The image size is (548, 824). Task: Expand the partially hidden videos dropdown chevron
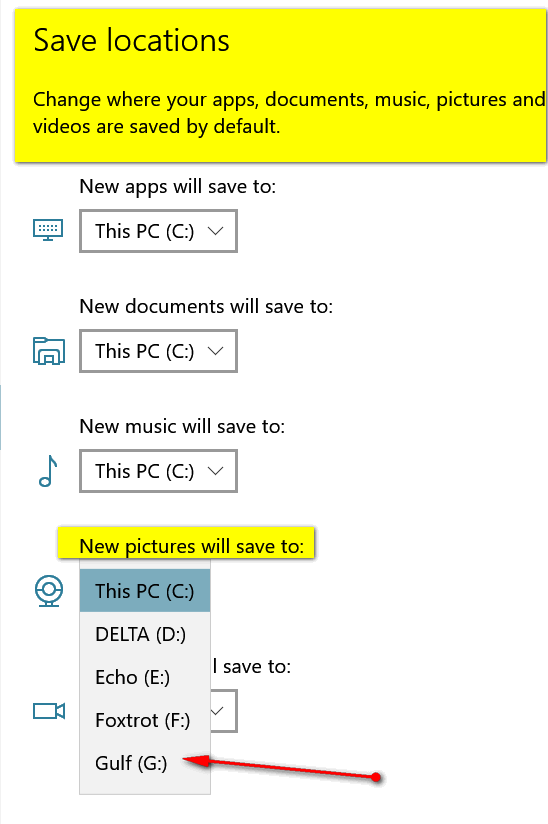218,711
